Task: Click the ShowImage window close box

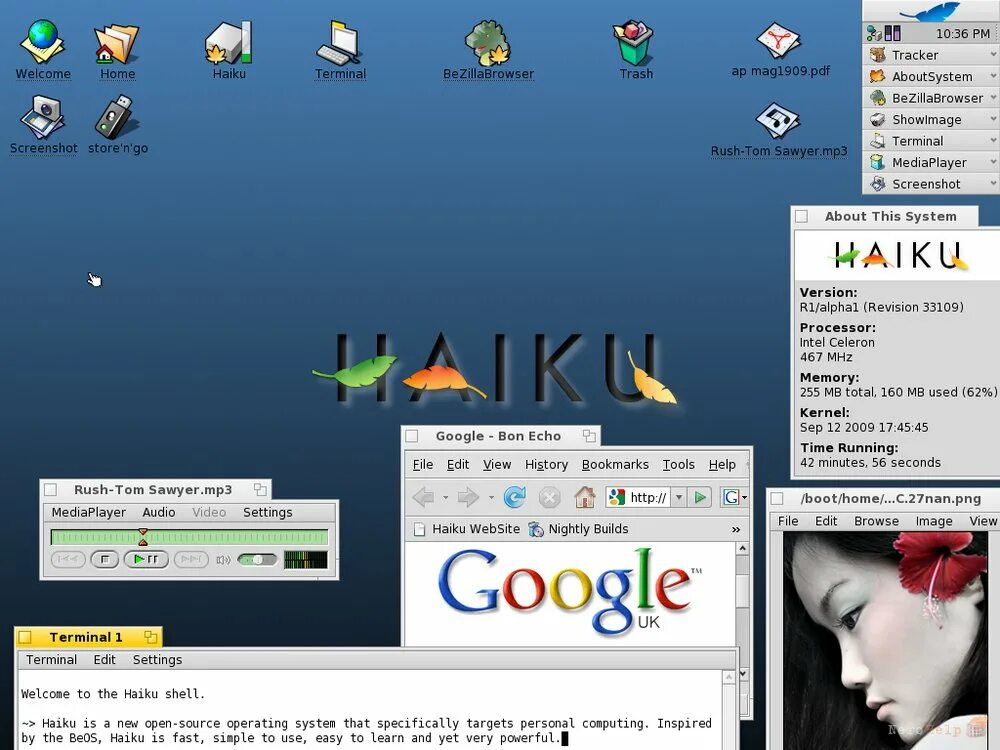Action: (x=776, y=499)
